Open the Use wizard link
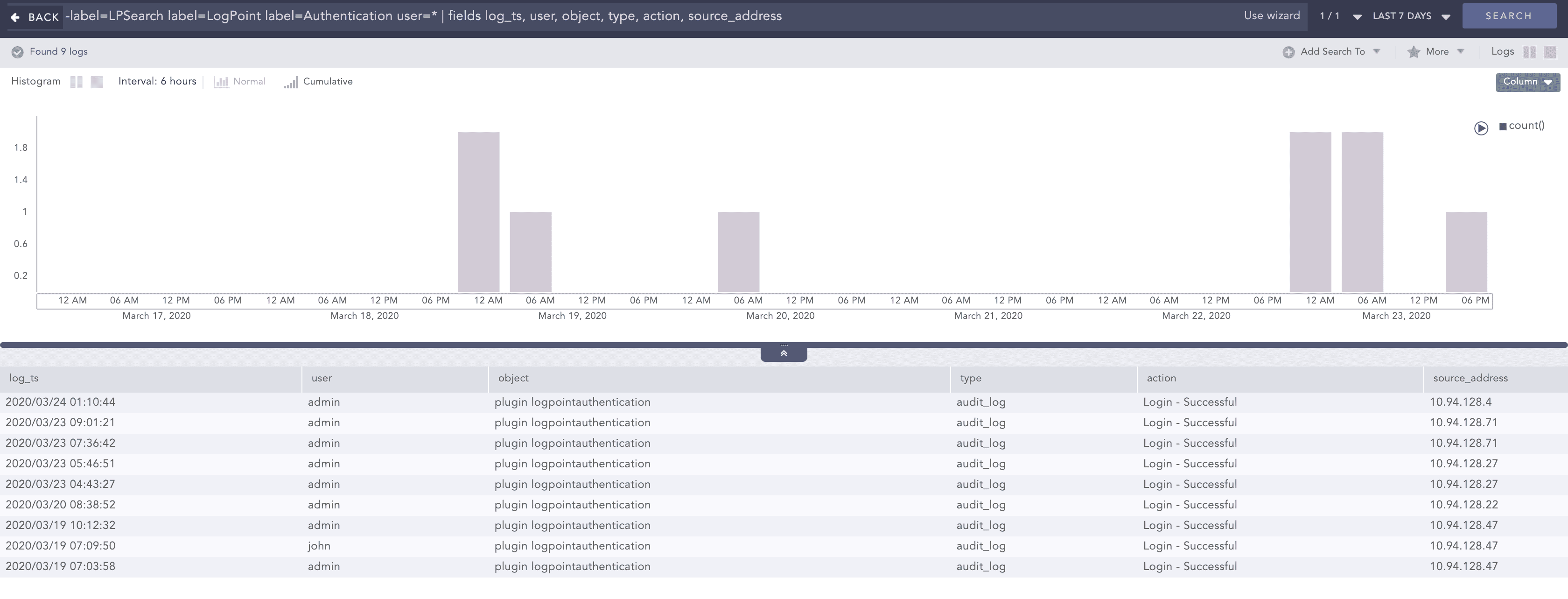 (x=1272, y=16)
